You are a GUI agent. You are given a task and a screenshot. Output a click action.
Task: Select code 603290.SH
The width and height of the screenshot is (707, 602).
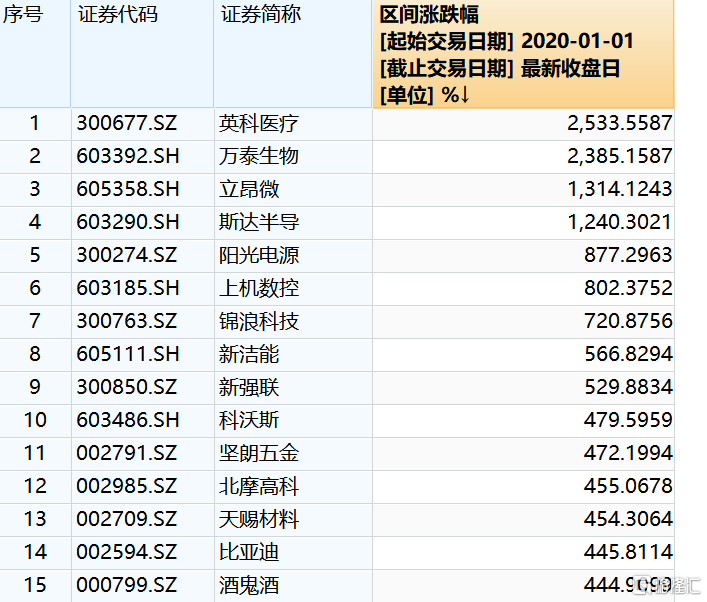click(128, 222)
